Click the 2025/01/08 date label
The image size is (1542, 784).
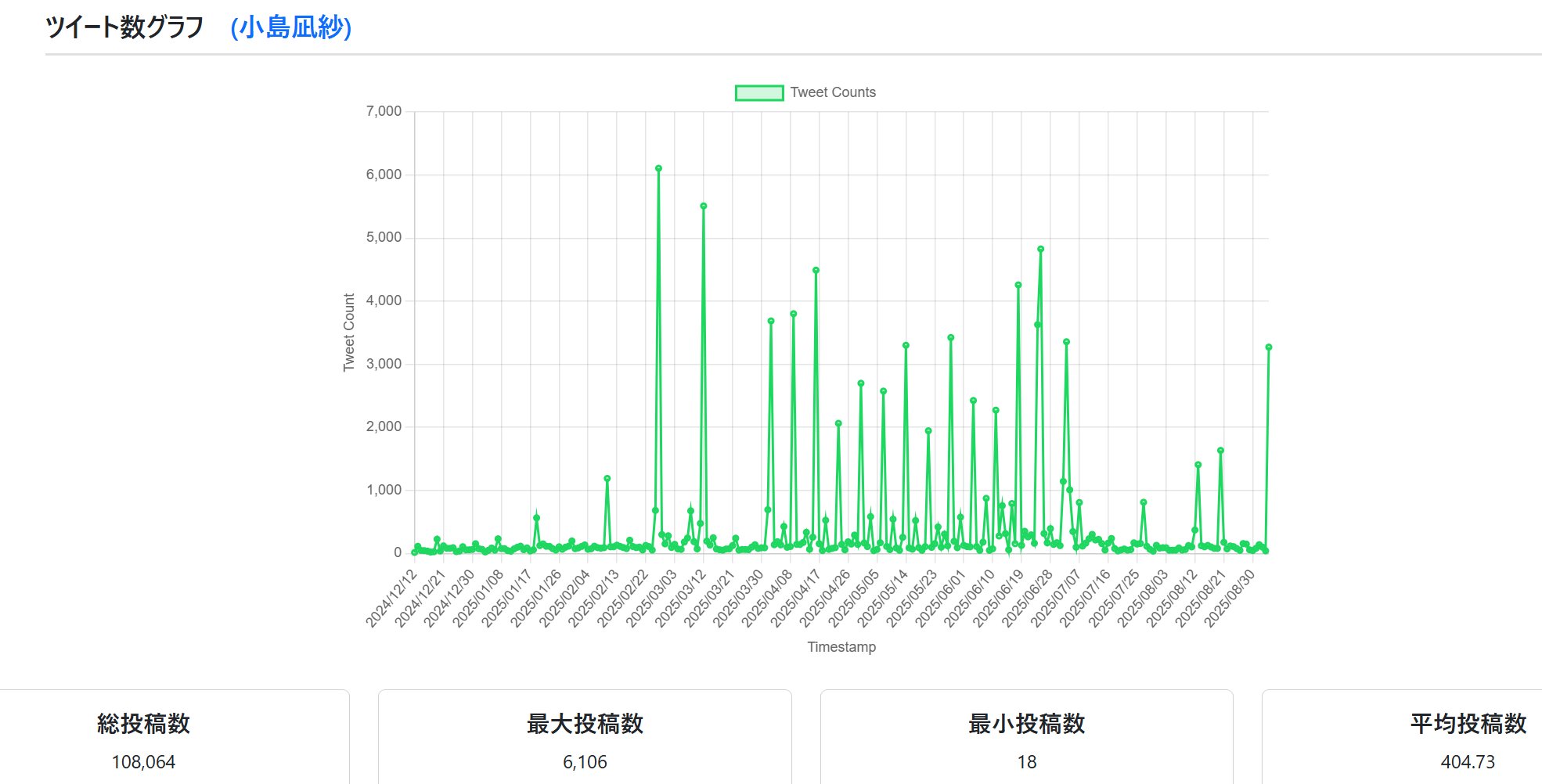coord(478,599)
